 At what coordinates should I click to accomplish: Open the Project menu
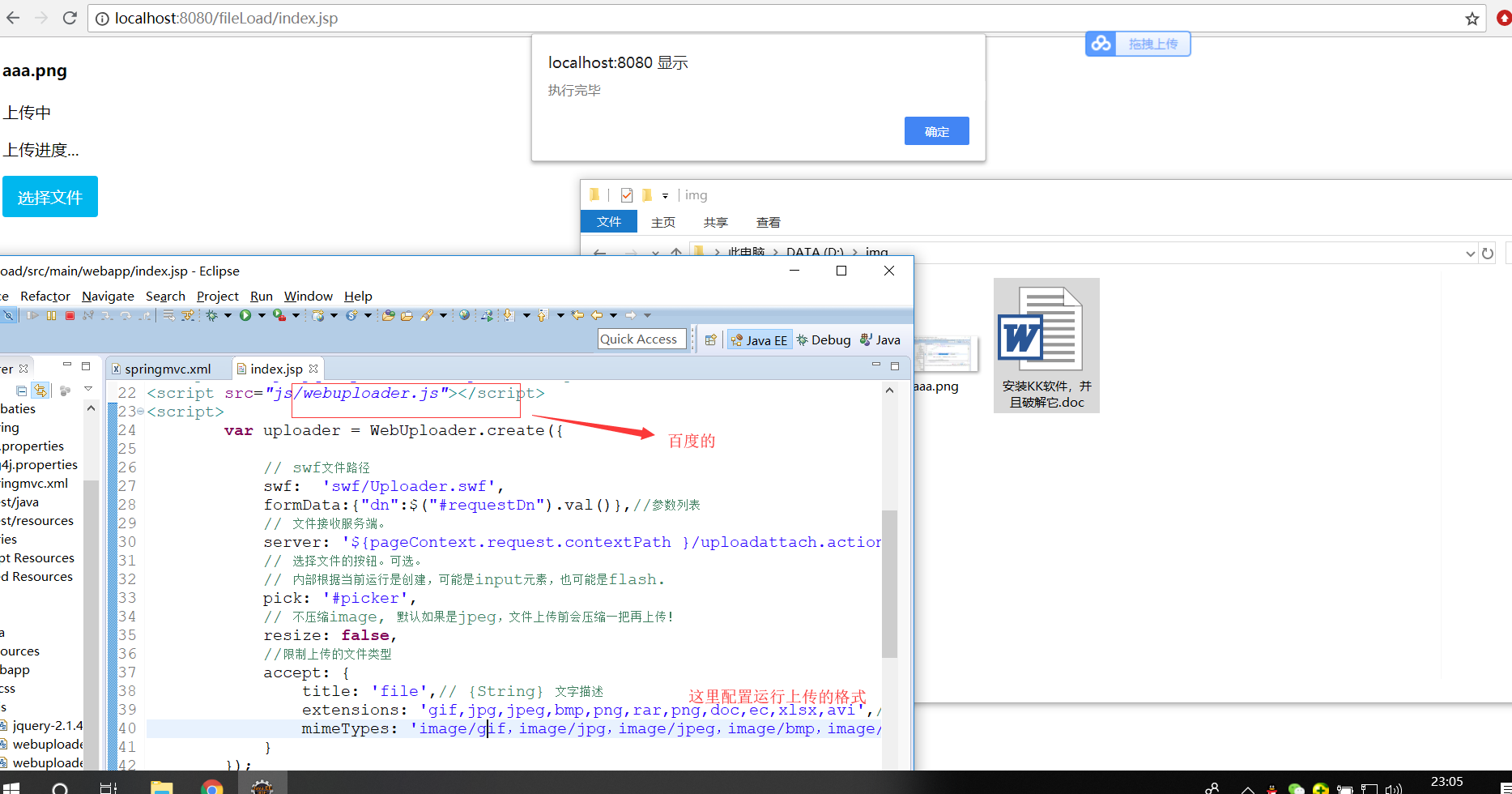[218, 297]
